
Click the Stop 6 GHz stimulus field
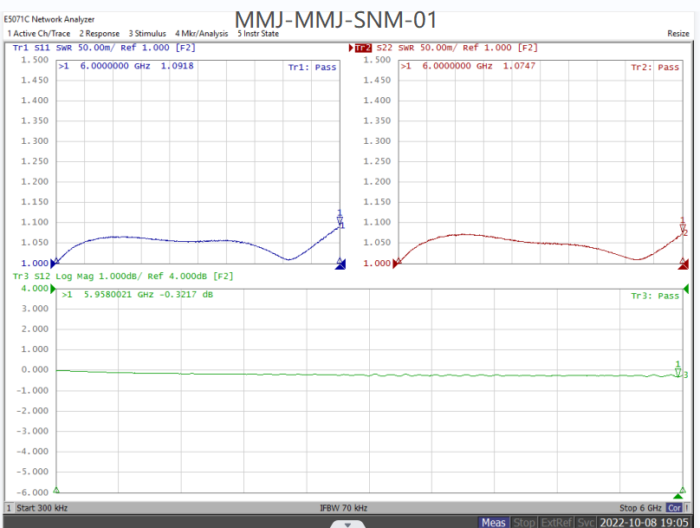640,508
